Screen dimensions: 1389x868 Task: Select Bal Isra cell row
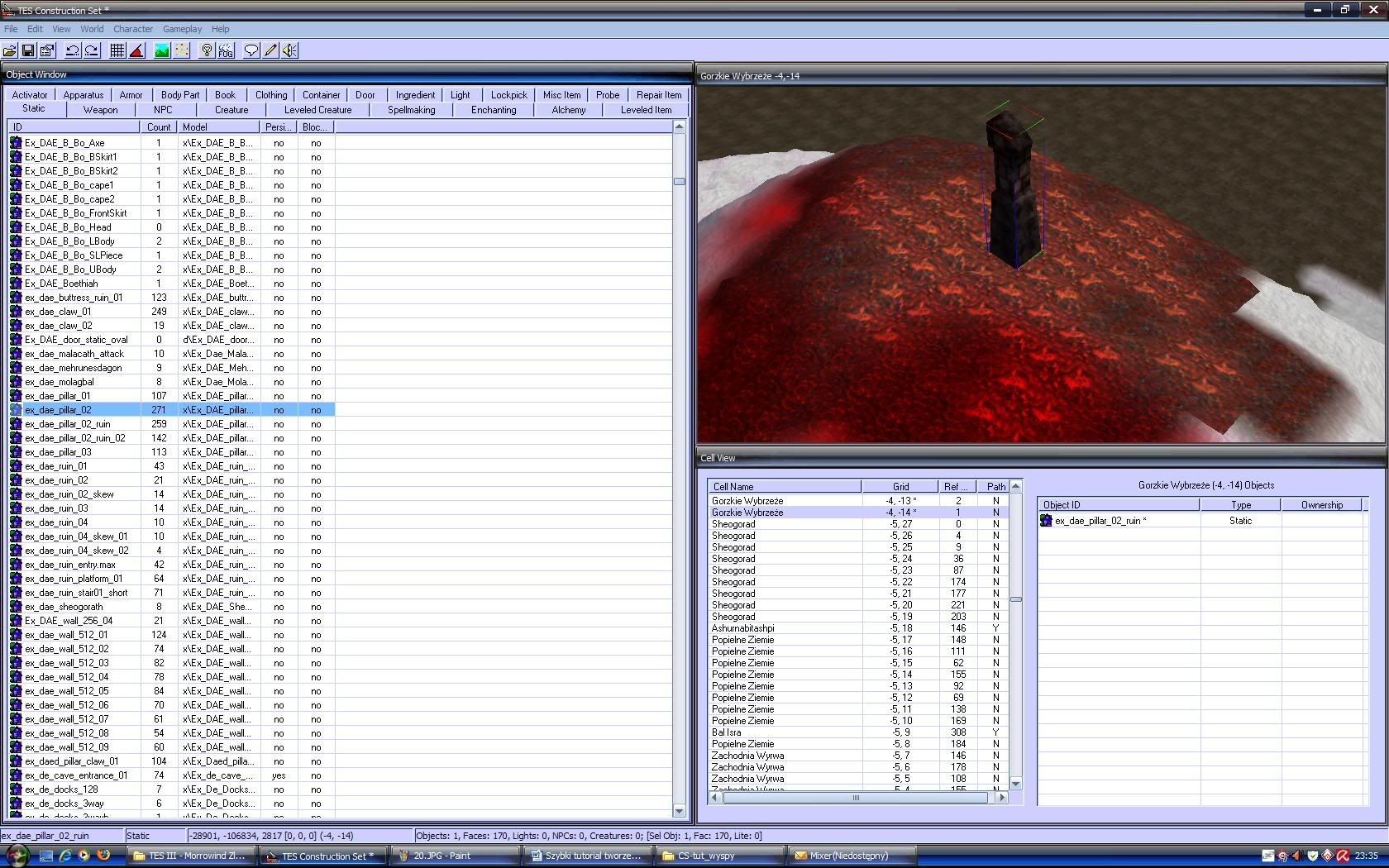[858, 732]
